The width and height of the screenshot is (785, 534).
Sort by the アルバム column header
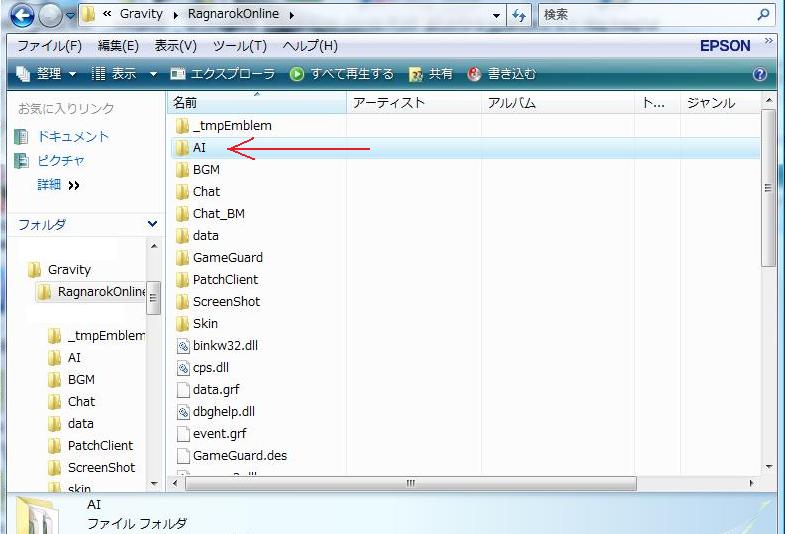558,103
